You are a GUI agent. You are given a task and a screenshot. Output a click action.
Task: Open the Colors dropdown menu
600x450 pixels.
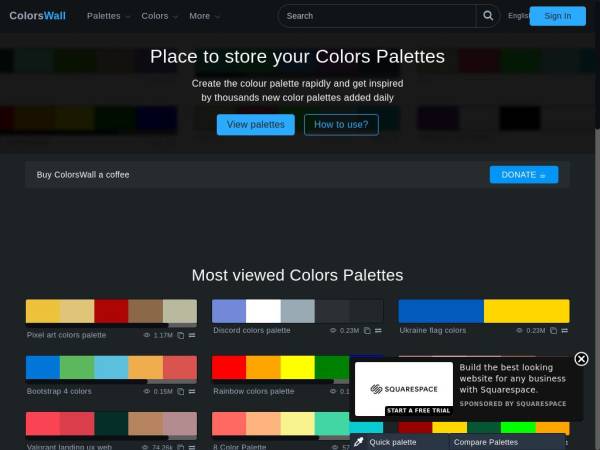[159, 16]
